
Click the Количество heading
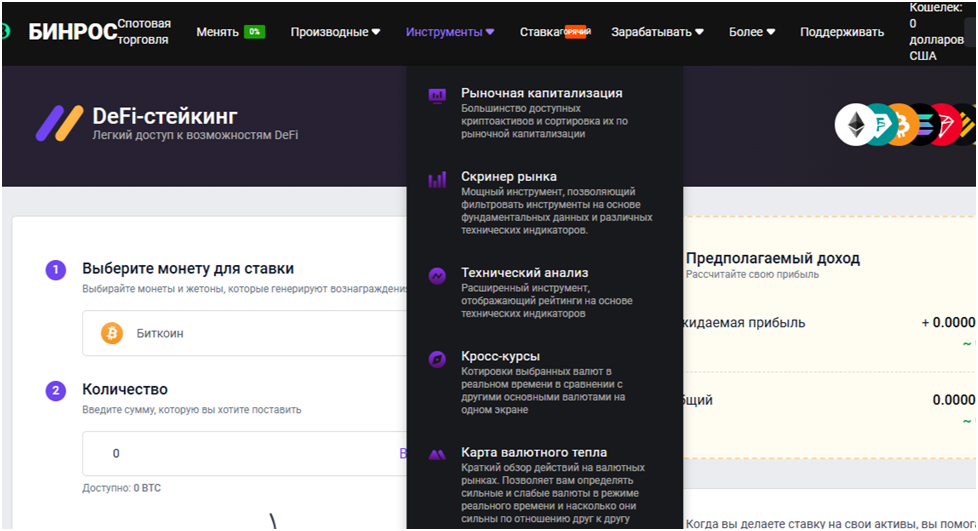point(125,389)
